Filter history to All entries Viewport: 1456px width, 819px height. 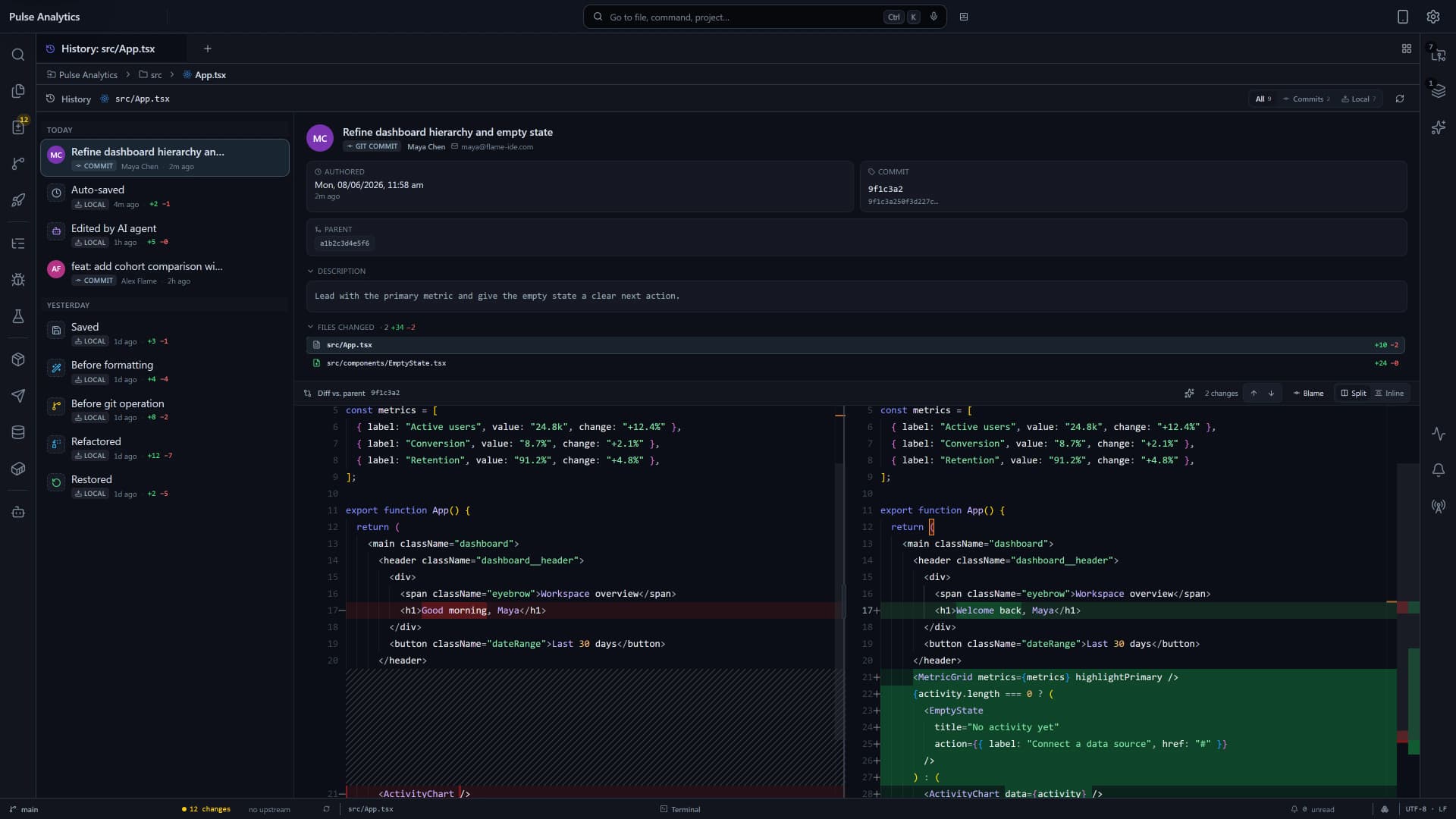pos(1263,99)
